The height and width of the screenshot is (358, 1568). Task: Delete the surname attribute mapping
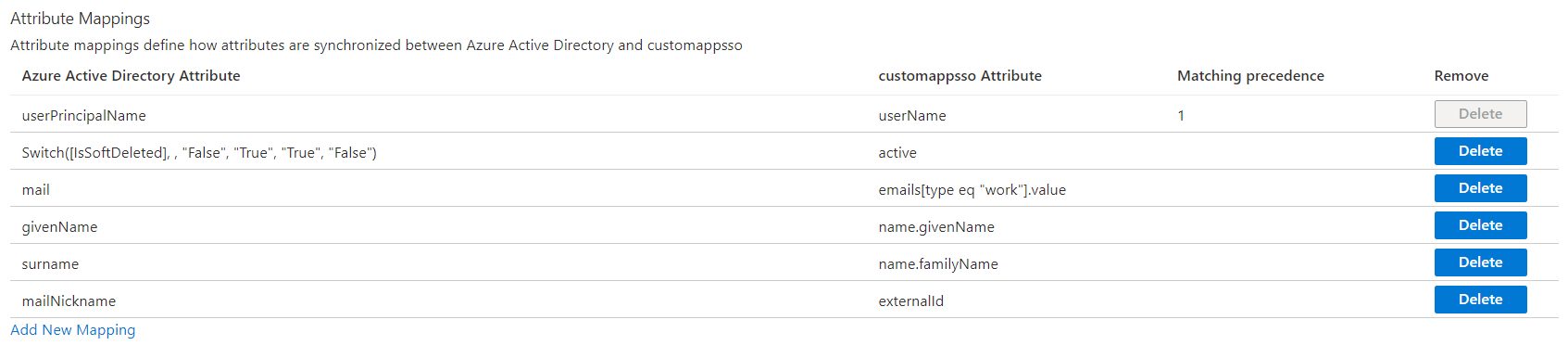coord(1480,262)
